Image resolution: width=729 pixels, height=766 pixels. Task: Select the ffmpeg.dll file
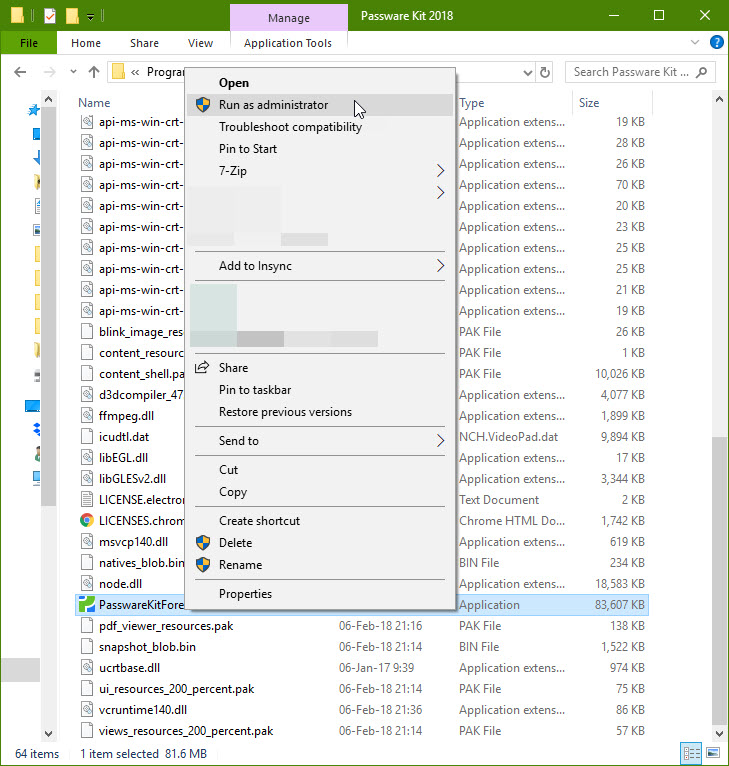pos(126,416)
